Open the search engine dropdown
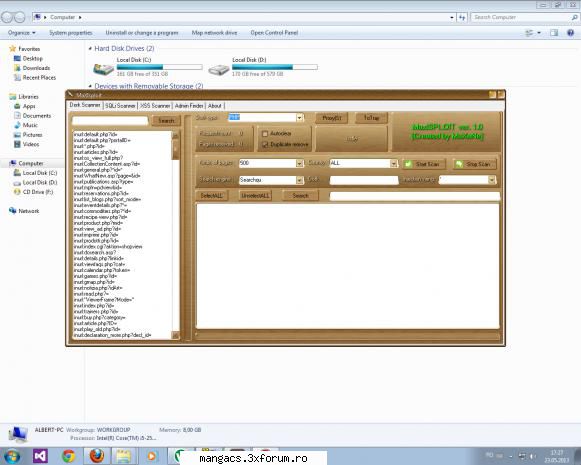Image resolution: width=581 pixels, height=465 pixels. tap(299, 180)
